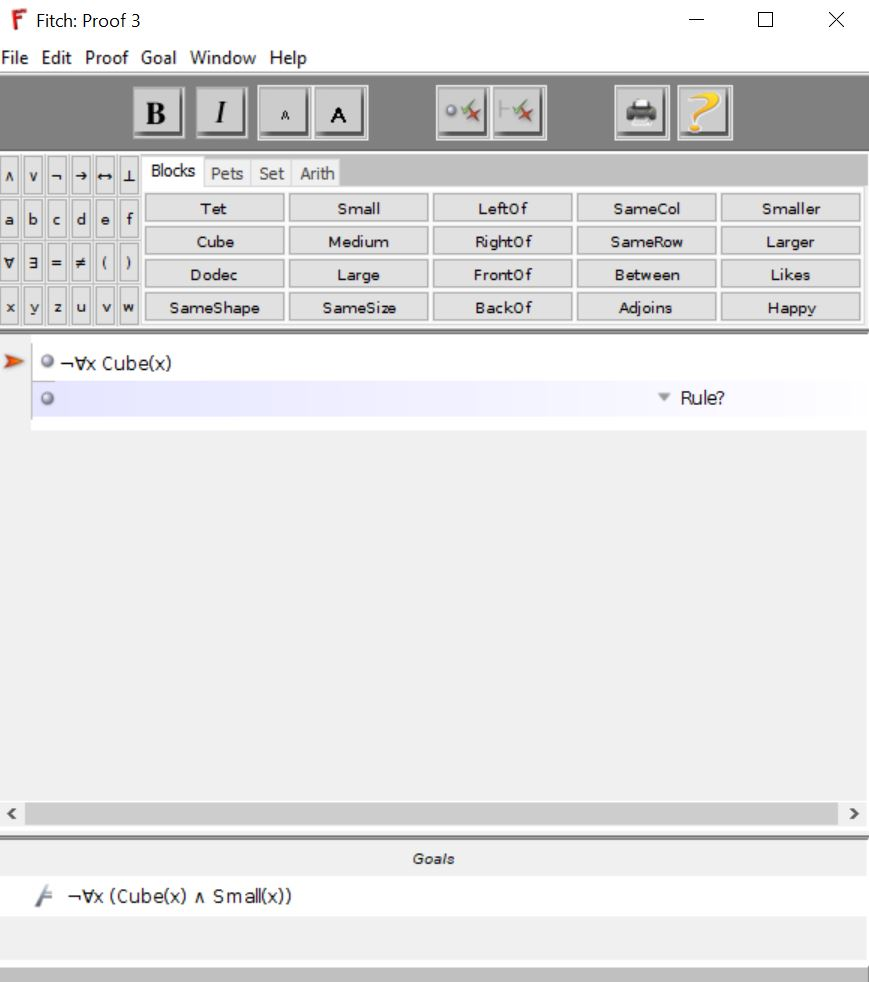Insert variable z

coord(57,306)
